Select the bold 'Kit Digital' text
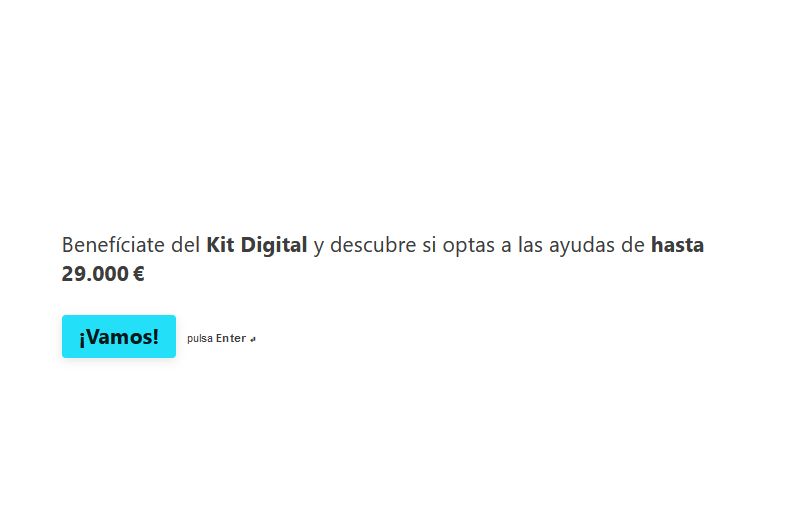 click(256, 245)
